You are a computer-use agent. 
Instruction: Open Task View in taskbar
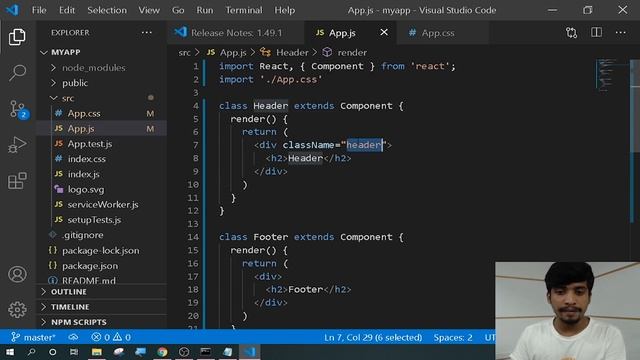click(x=74, y=352)
